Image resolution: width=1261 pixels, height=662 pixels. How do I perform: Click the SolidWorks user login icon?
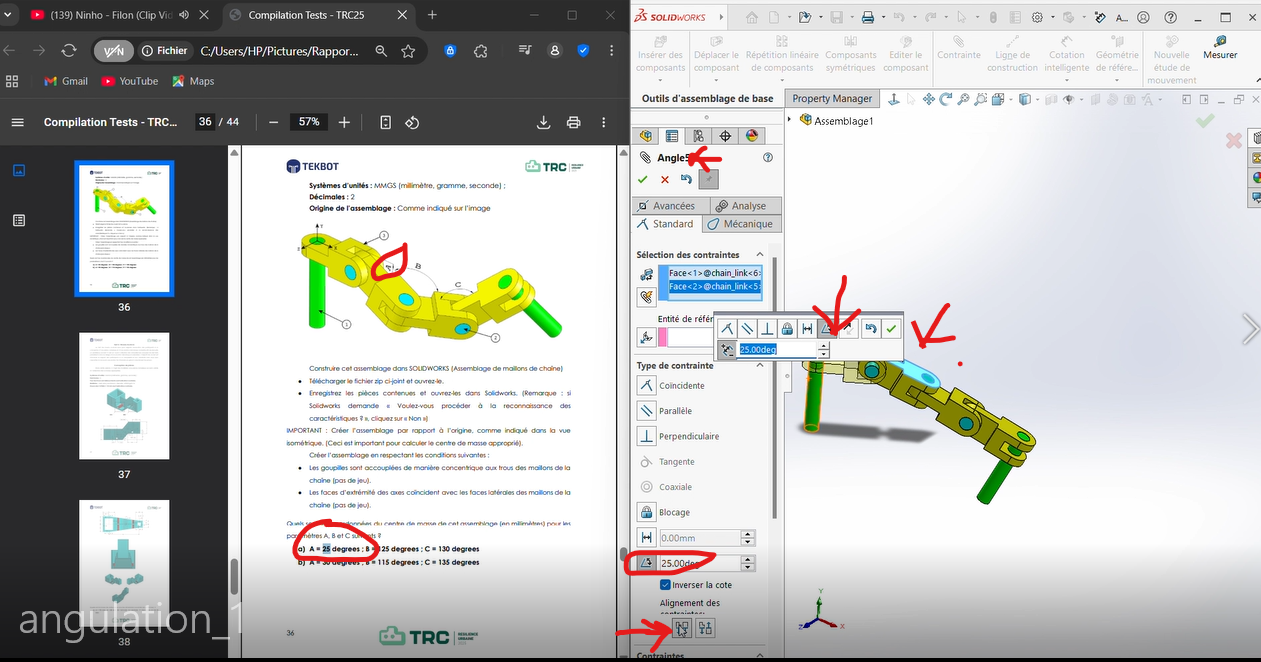point(1143,18)
